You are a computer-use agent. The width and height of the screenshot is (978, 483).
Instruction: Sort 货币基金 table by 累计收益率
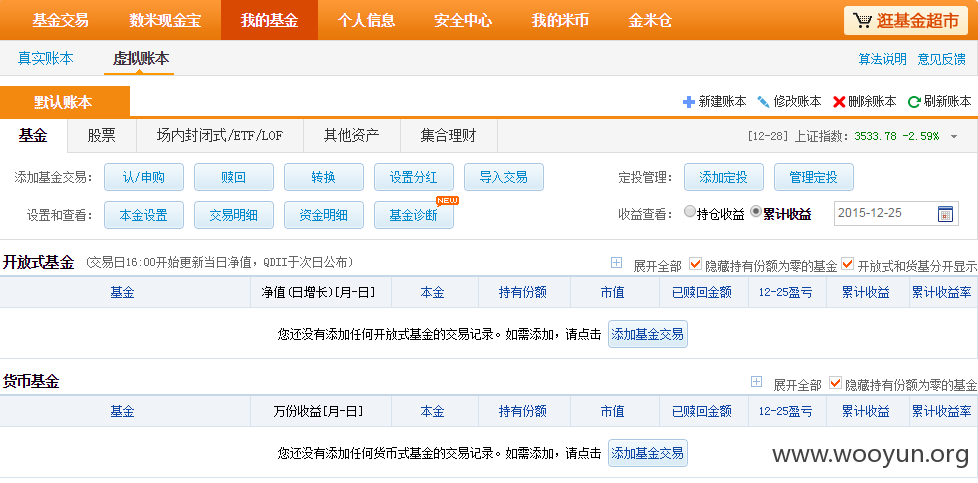tap(942, 411)
